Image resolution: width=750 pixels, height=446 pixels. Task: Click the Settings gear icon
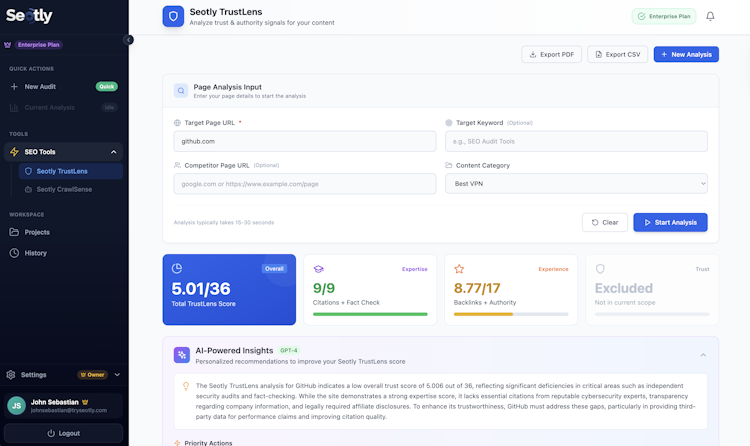[x=11, y=375]
